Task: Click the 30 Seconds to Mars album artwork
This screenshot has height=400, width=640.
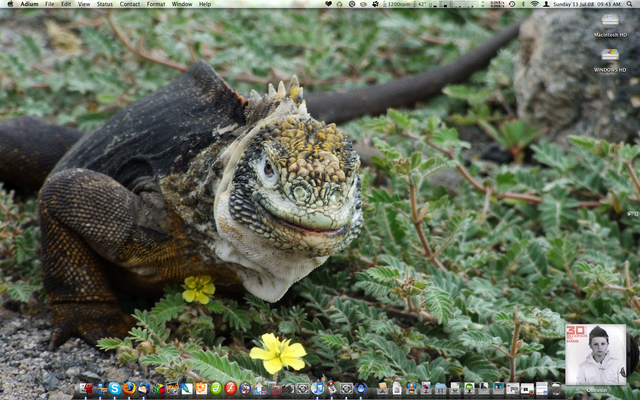Action: (x=596, y=354)
